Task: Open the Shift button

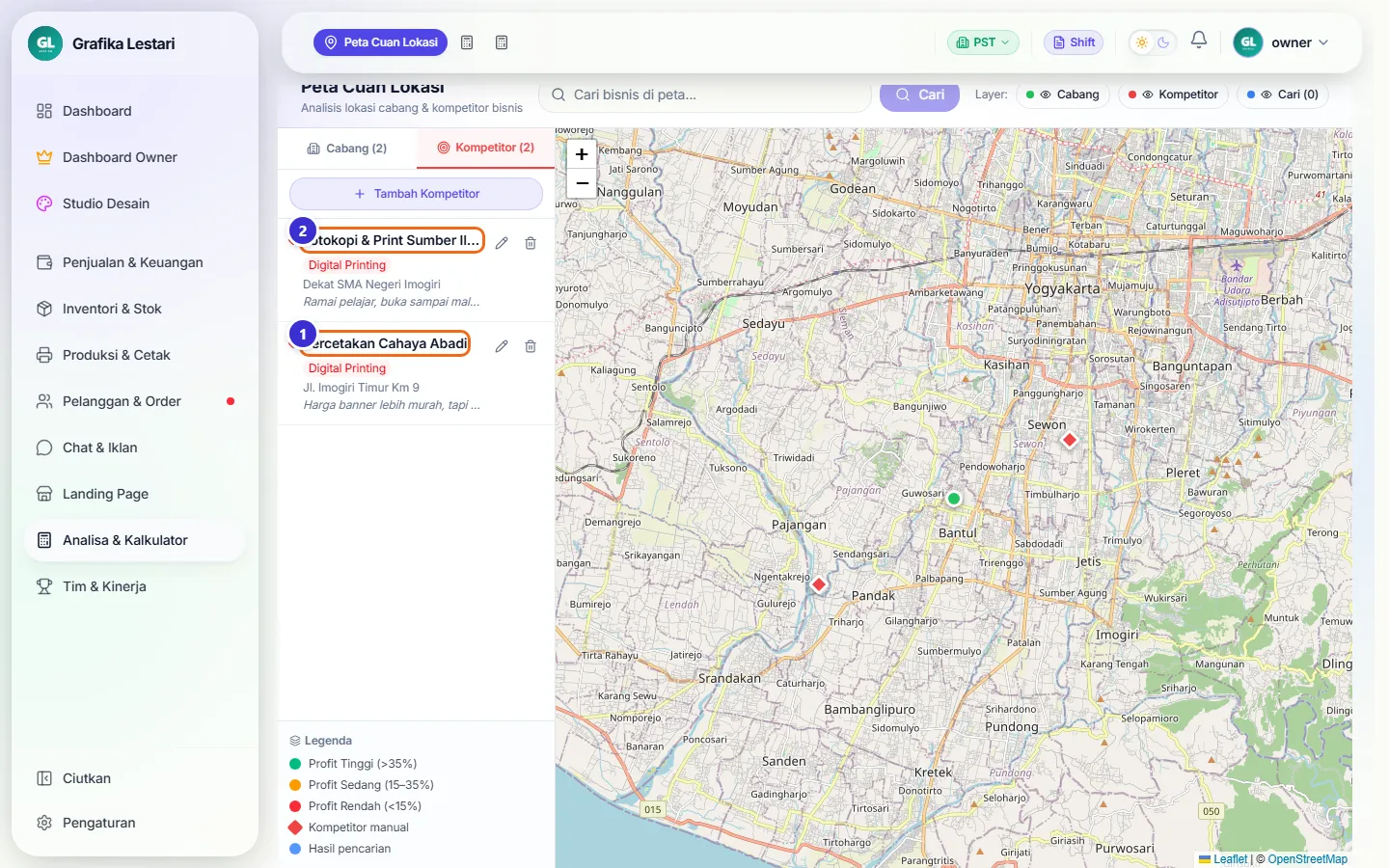Action: tap(1074, 42)
